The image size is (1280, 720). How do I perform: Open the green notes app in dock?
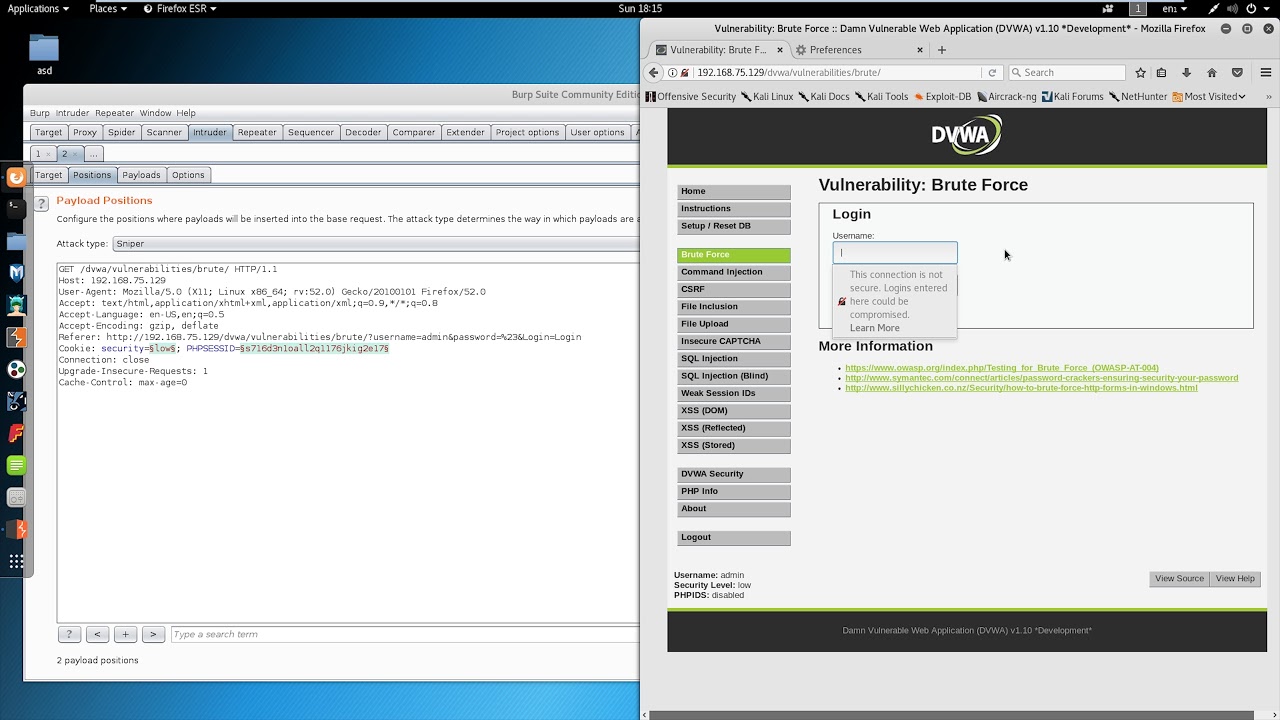[x=16, y=465]
